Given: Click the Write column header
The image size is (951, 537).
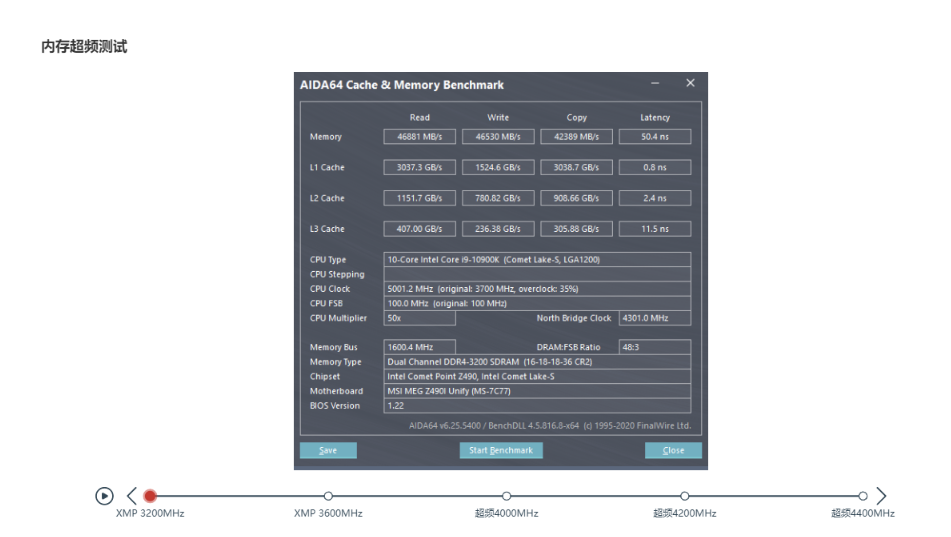Looking at the screenshot, I should (x=498, y=118).
